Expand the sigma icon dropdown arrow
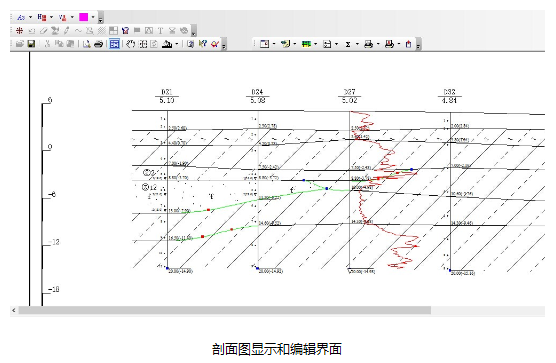The image size is (556, 363). pyautogui.click(x=357, y=44)
